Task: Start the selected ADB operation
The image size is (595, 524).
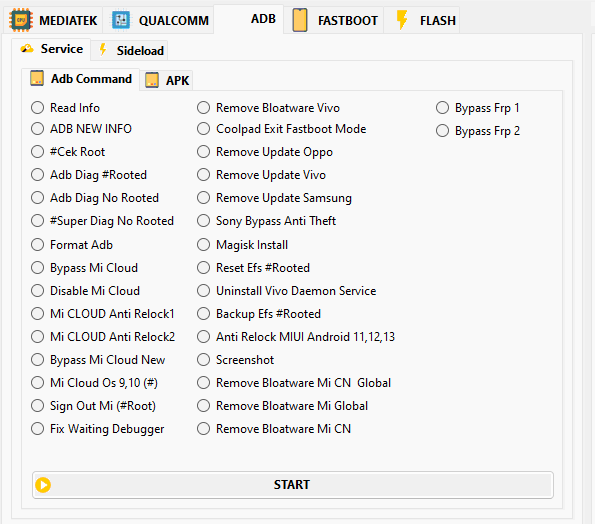Action: click(293, 485)
